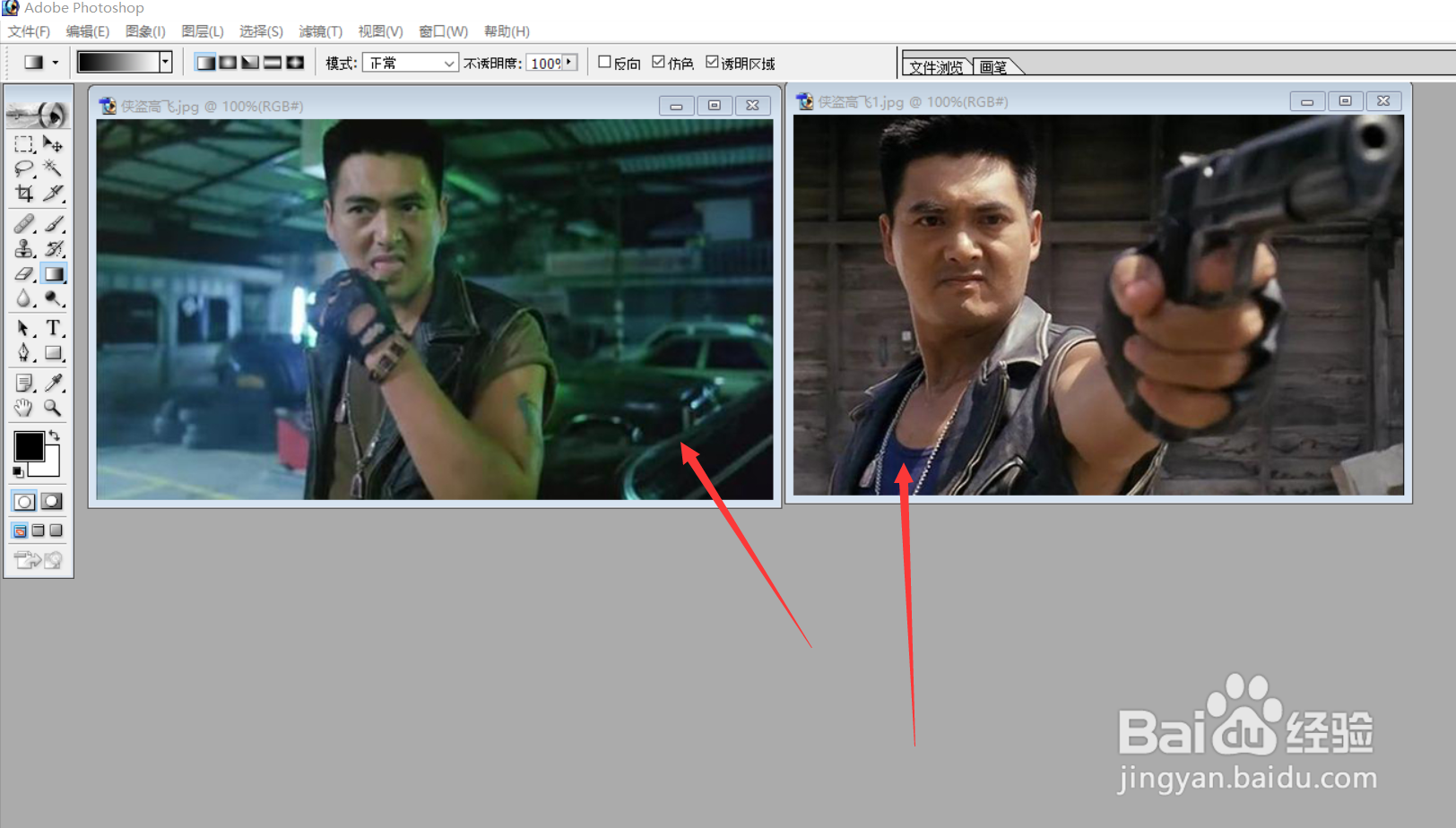The height and width of the screenshot is (828, 1456).
Task: Select the Lasso tool
Action: [x=24, y=168]
